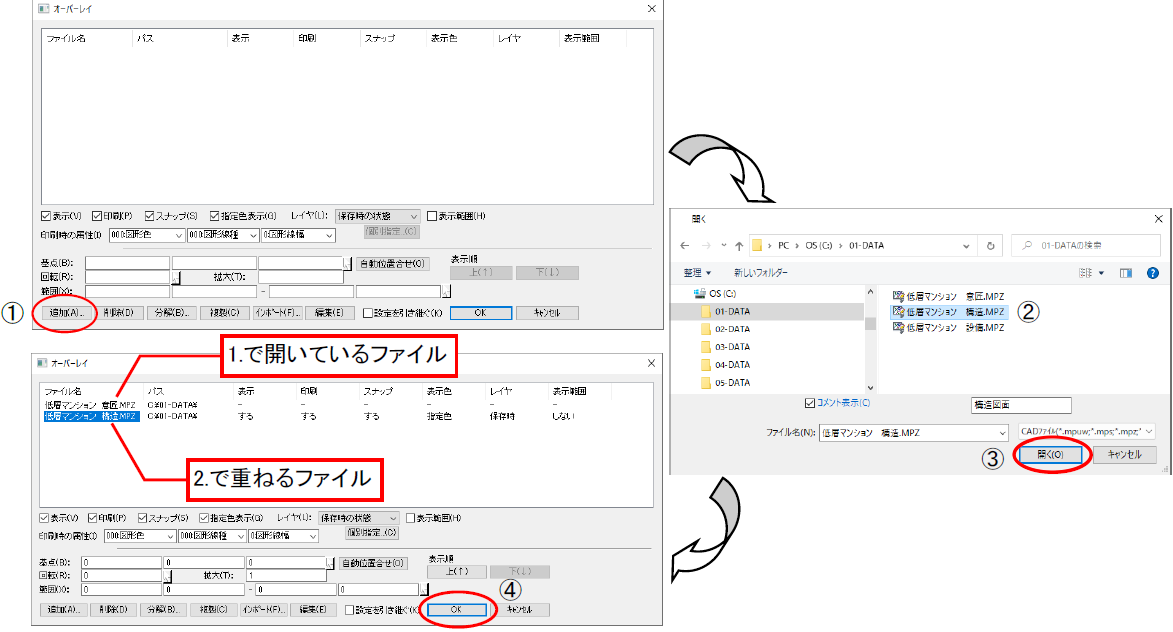Click the Back arrow in the Open dialog
Image resolution: width=1173 pixels, height=632 pixels.
[x=686, y=245]
